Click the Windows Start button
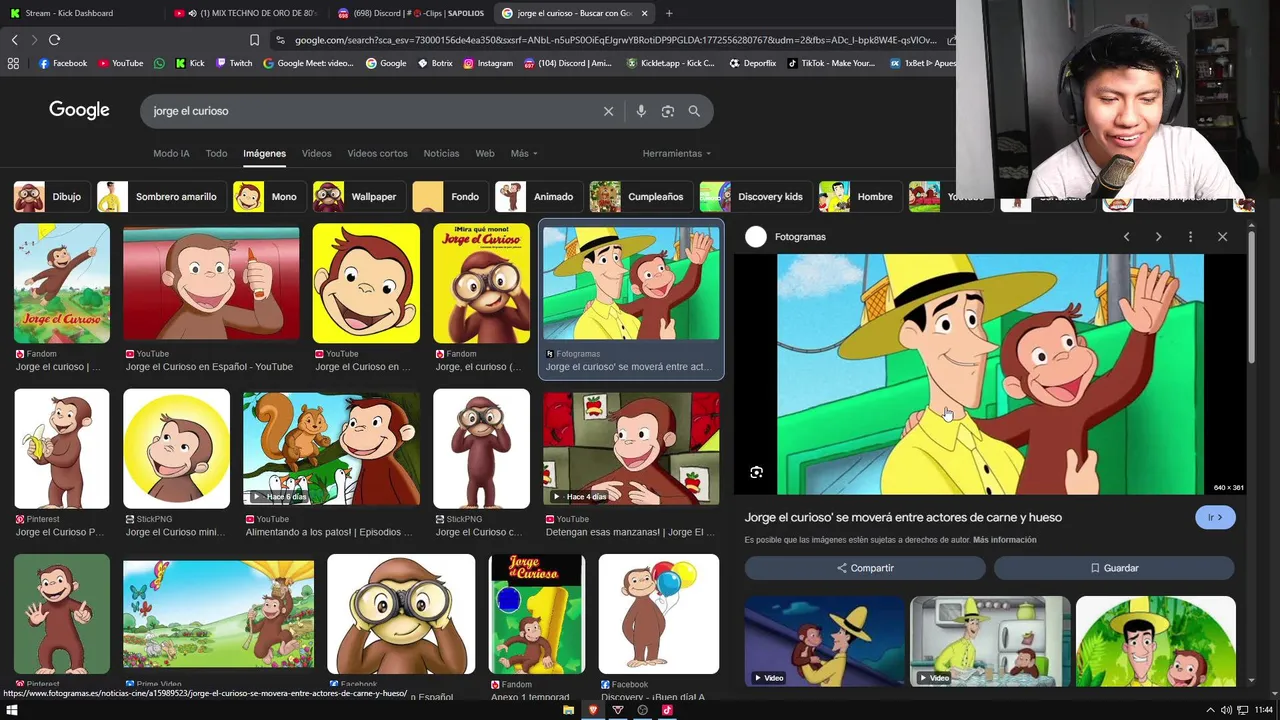Screen dimensions: 1280x720 (x=13, y=710)
